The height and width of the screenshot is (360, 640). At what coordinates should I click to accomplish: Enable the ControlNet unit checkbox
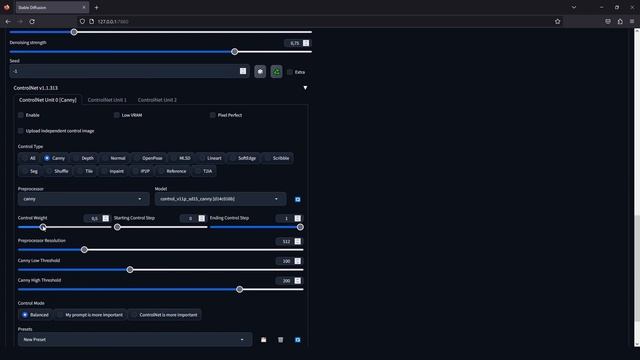click(21, 115)
